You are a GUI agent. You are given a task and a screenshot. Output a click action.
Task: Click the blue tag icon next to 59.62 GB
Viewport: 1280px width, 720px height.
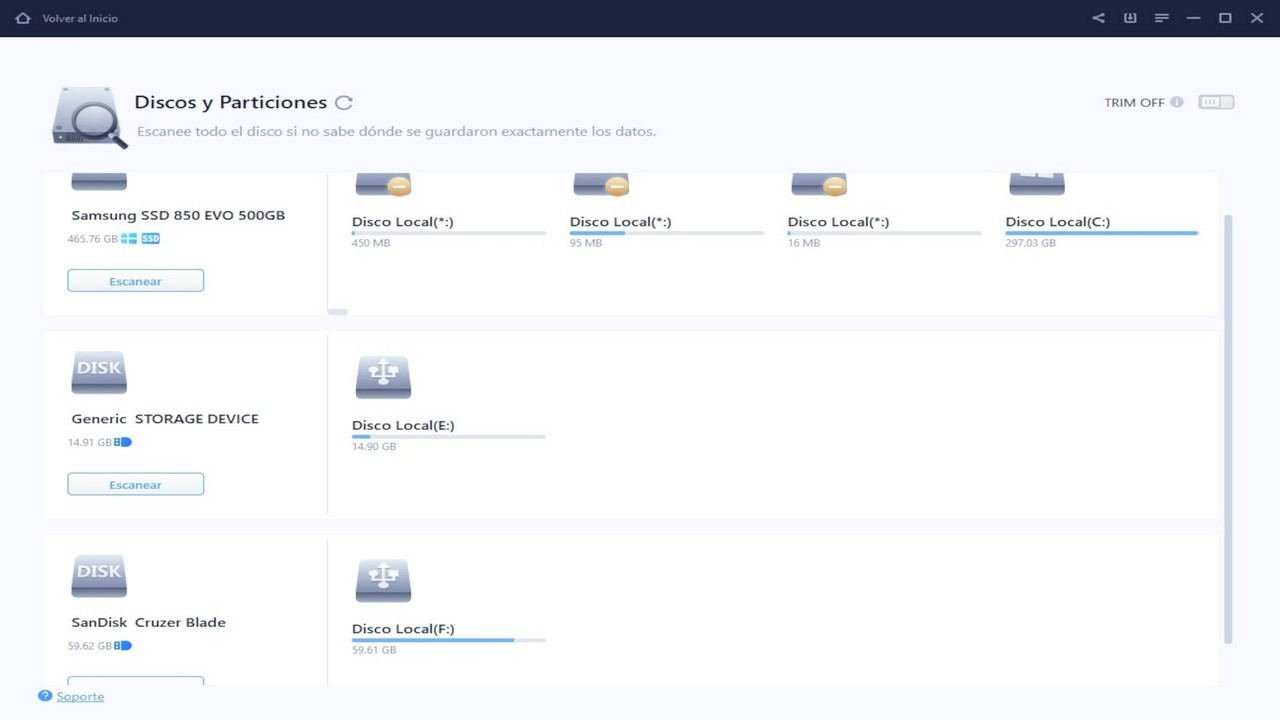tap(123, 646)
